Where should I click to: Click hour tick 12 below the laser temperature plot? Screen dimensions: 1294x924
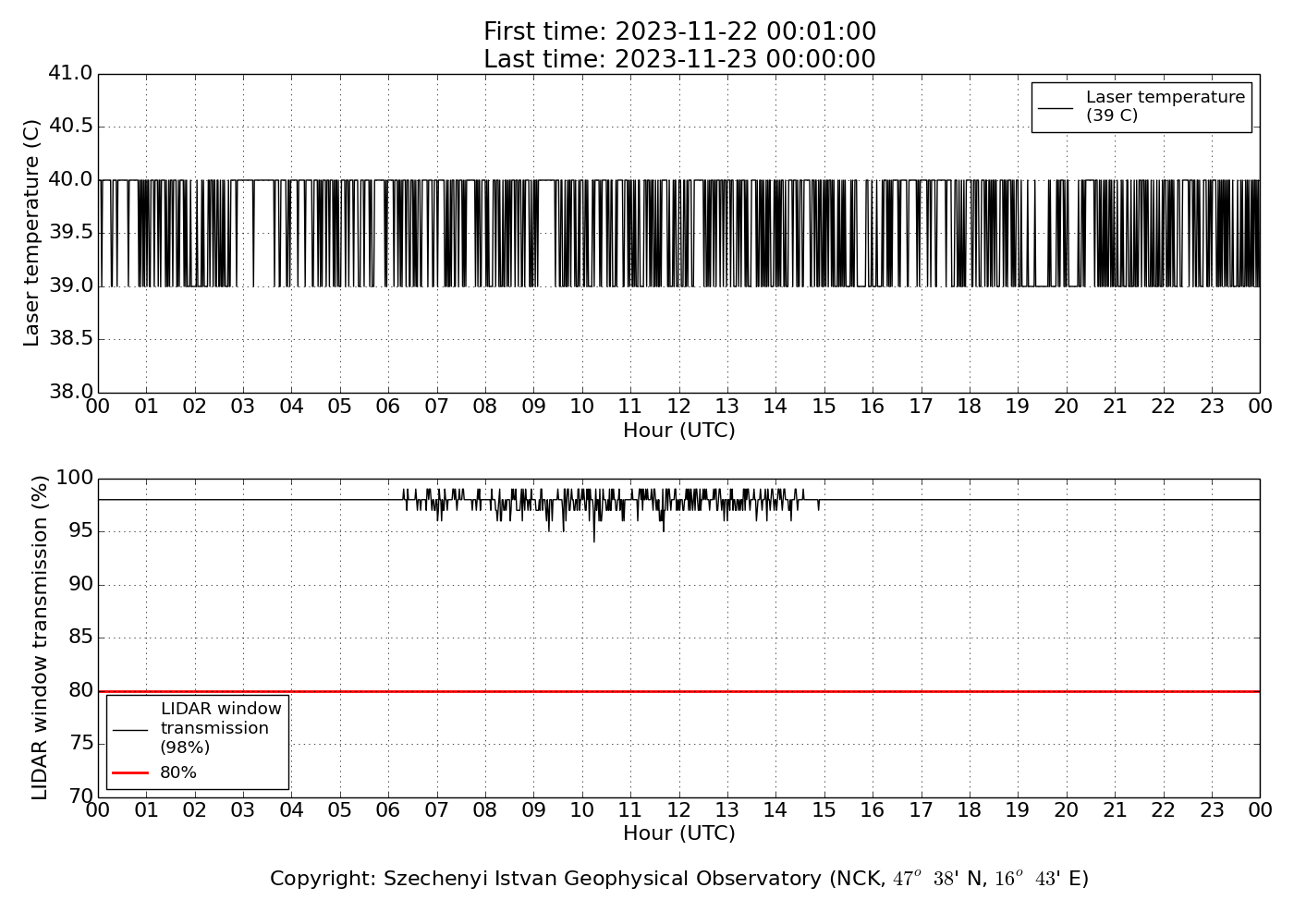[x=679, y=407]
